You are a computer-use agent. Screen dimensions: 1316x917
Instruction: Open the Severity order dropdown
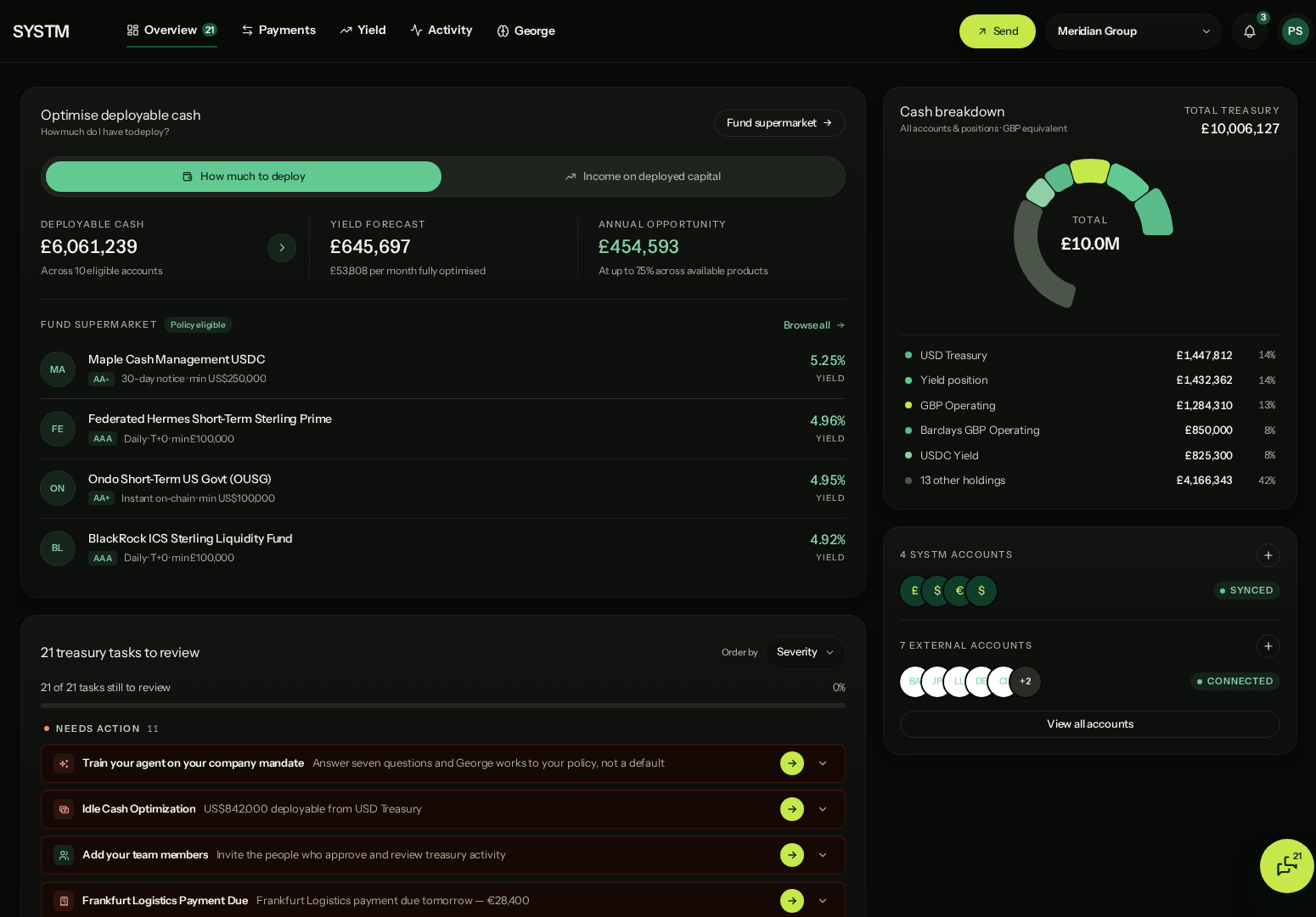coord(805,652)
